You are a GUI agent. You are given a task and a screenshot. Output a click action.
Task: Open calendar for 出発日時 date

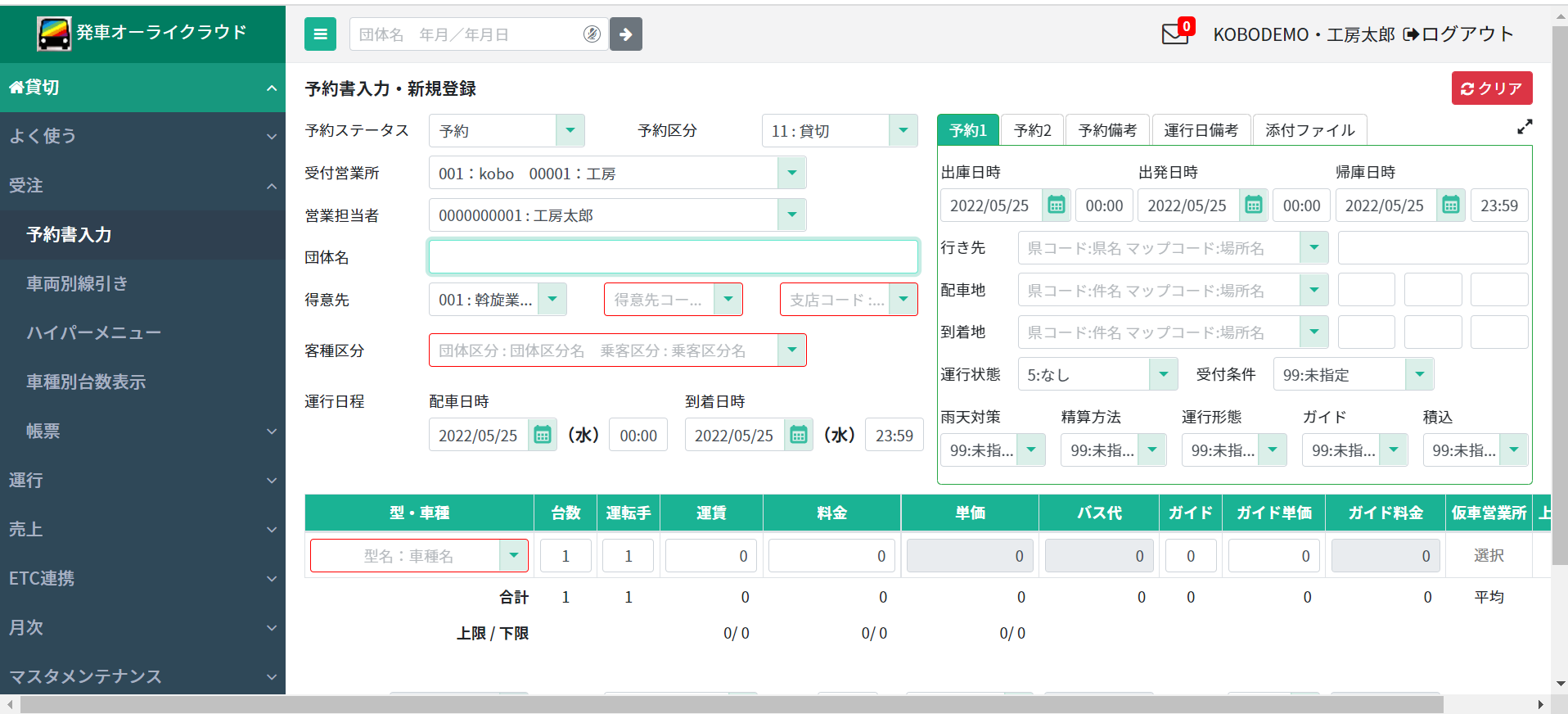[x=1253, y=206]
